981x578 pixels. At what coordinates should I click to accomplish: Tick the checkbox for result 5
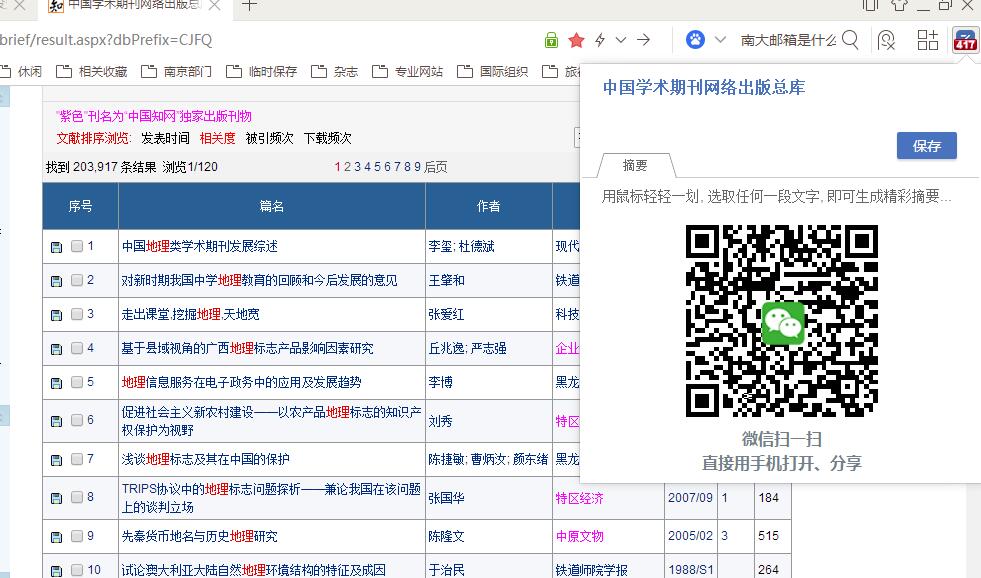pos(77,382)
